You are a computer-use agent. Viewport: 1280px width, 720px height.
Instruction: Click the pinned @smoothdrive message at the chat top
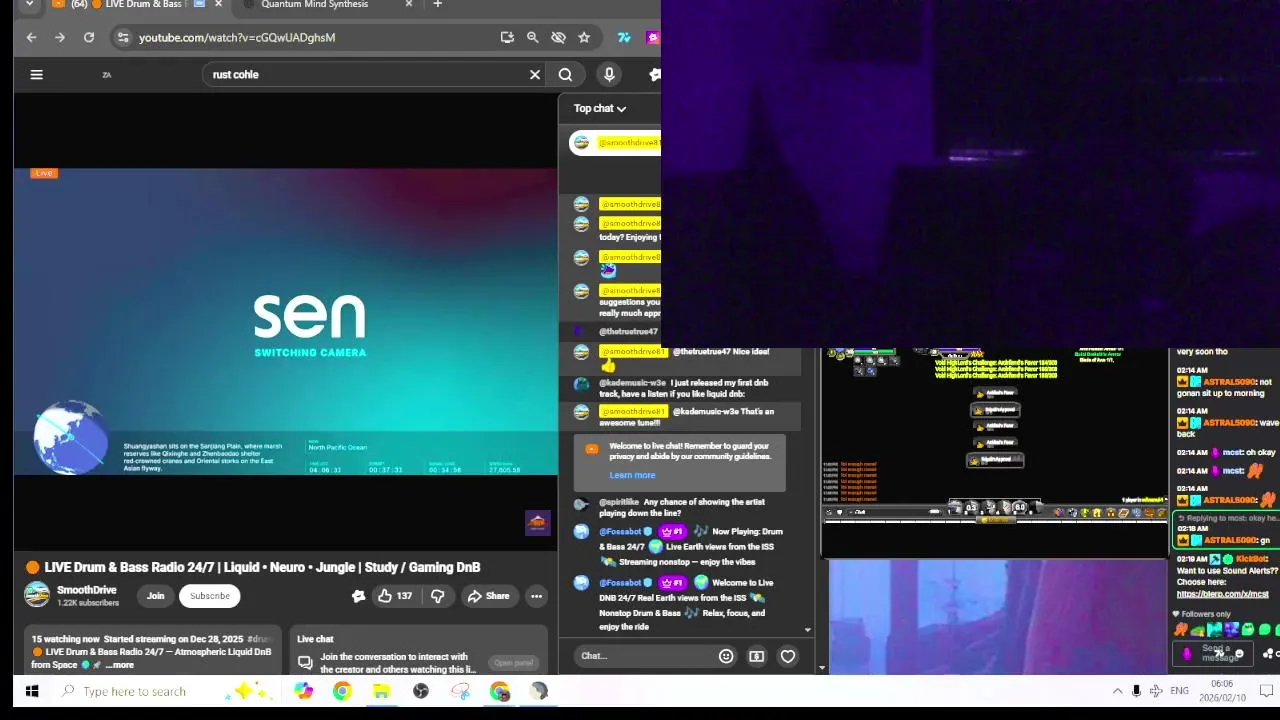tap(615, 142)
